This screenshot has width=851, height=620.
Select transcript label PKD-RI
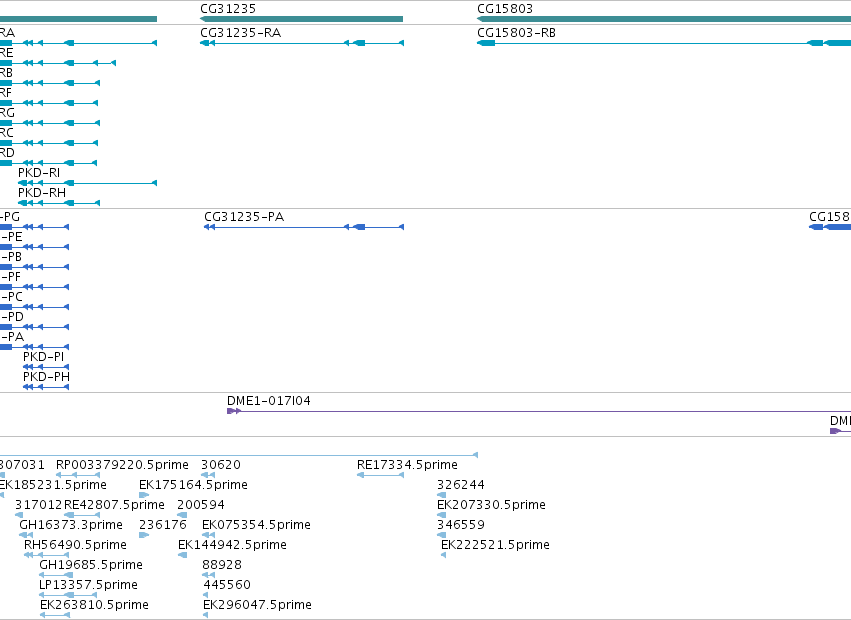[39, 173]
